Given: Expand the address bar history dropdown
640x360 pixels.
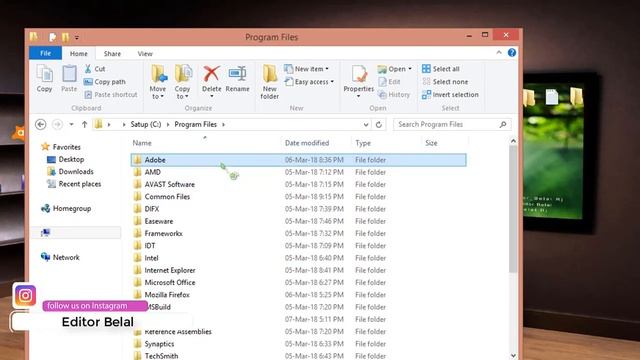Looking at the screenshot, I should 366,124.
